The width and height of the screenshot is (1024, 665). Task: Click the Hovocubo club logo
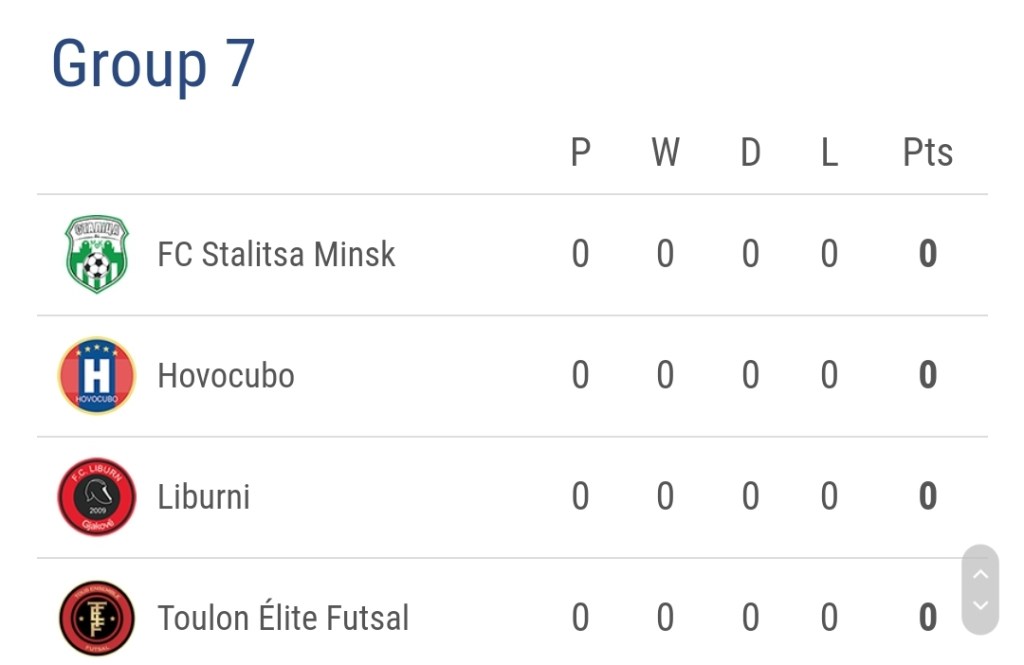click(97, 376)
